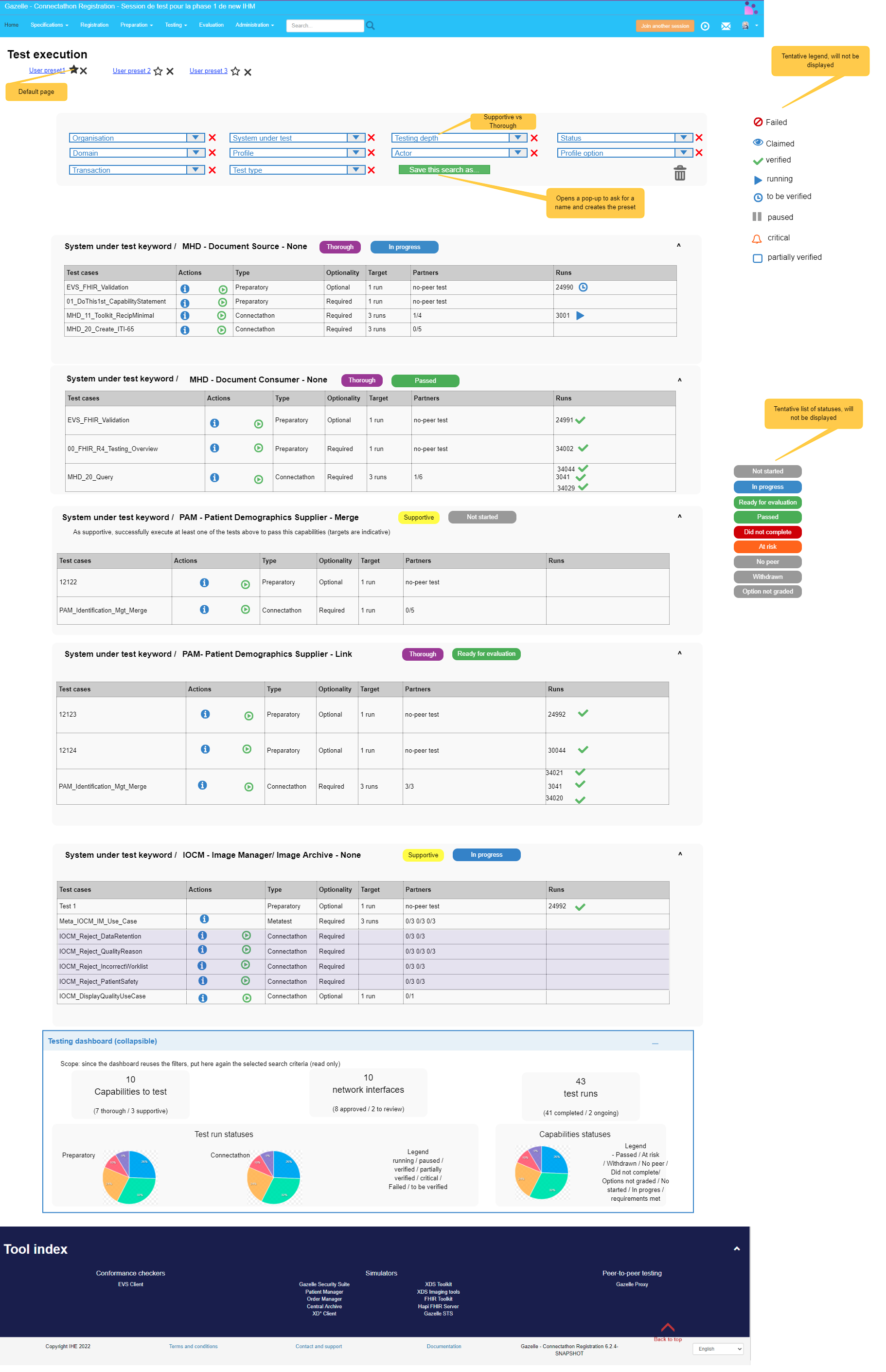Viewport: 886px width, 1372px height.
Task: Open the Specifications menu
Action: tap(50, 25)
